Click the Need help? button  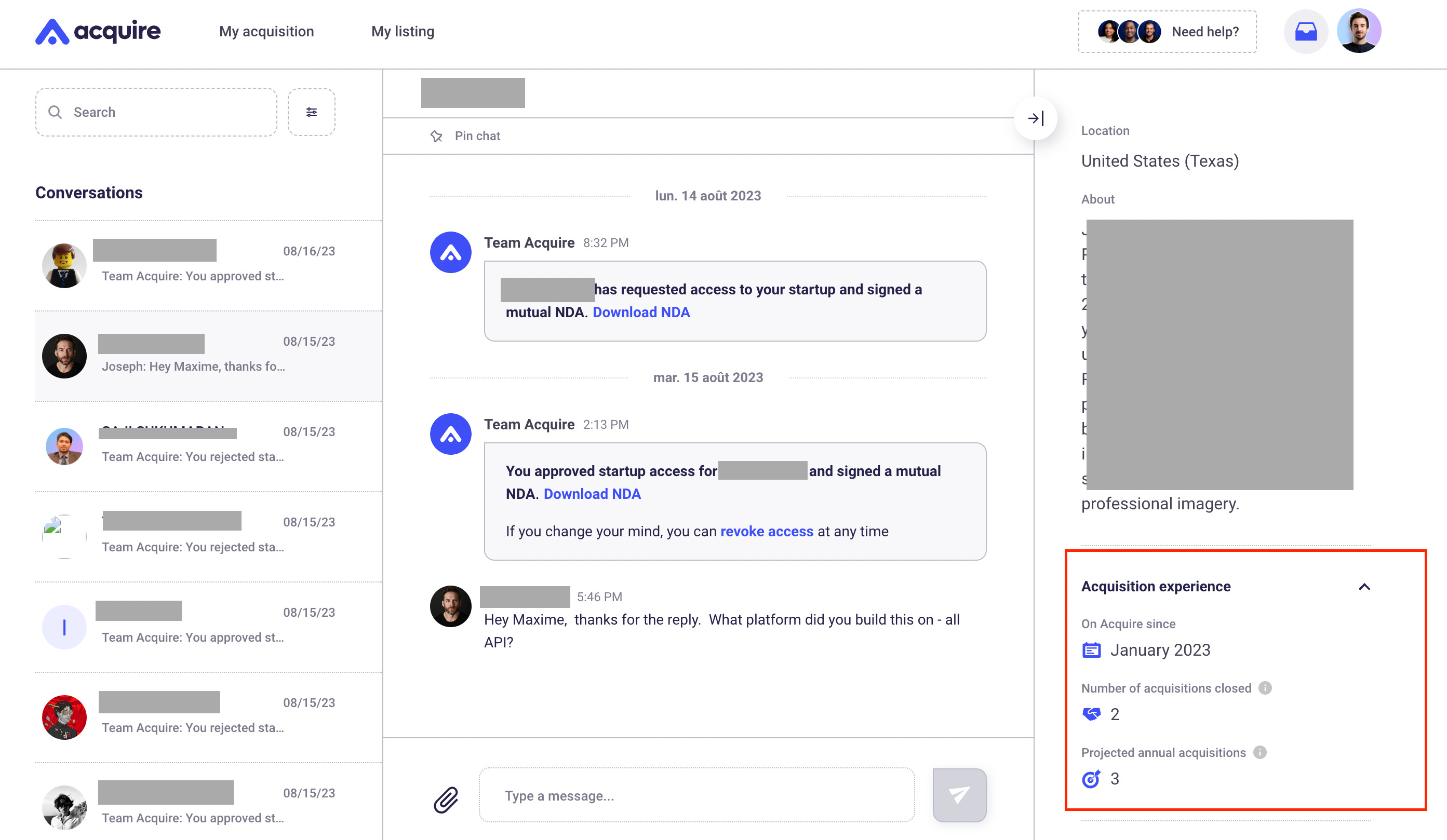pyautogui.click(x=1167, y=32)
